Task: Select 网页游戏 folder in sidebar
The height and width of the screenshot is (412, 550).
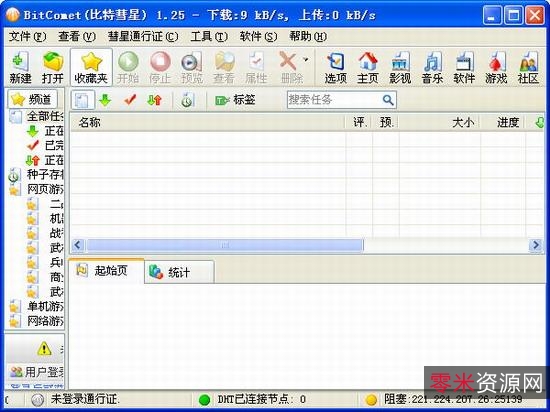Action: click(x=36, y=189)
